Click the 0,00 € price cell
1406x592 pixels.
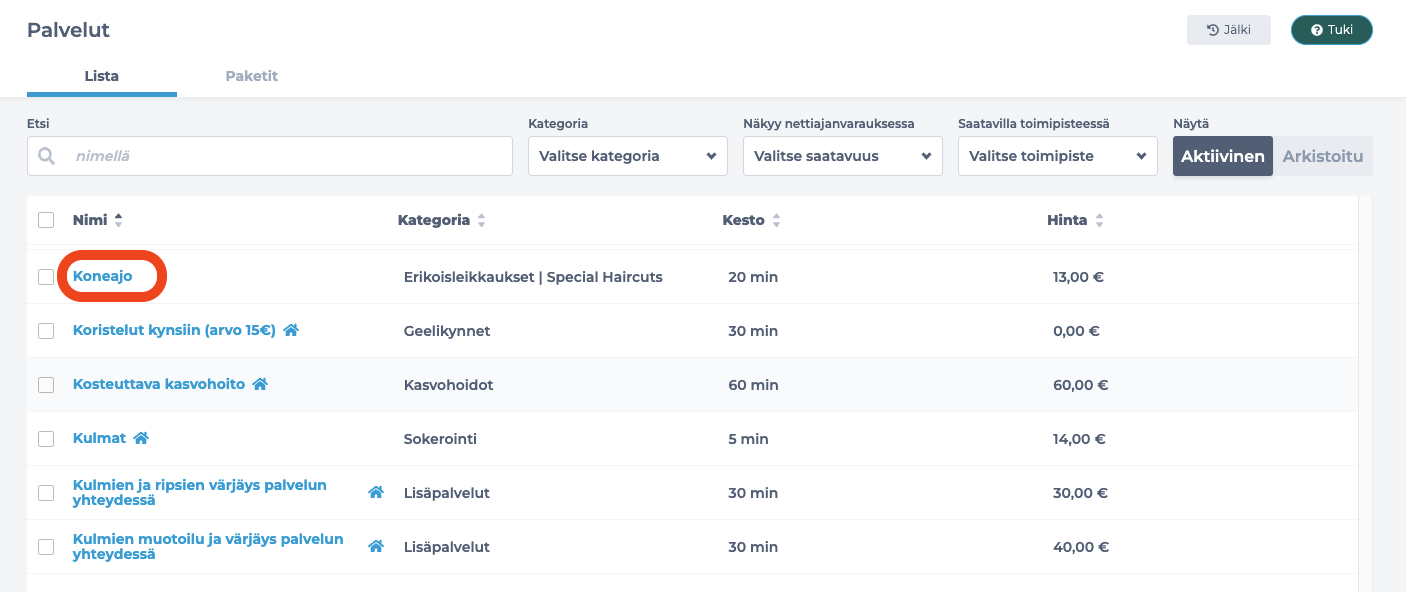click(x=1075, y=331)
